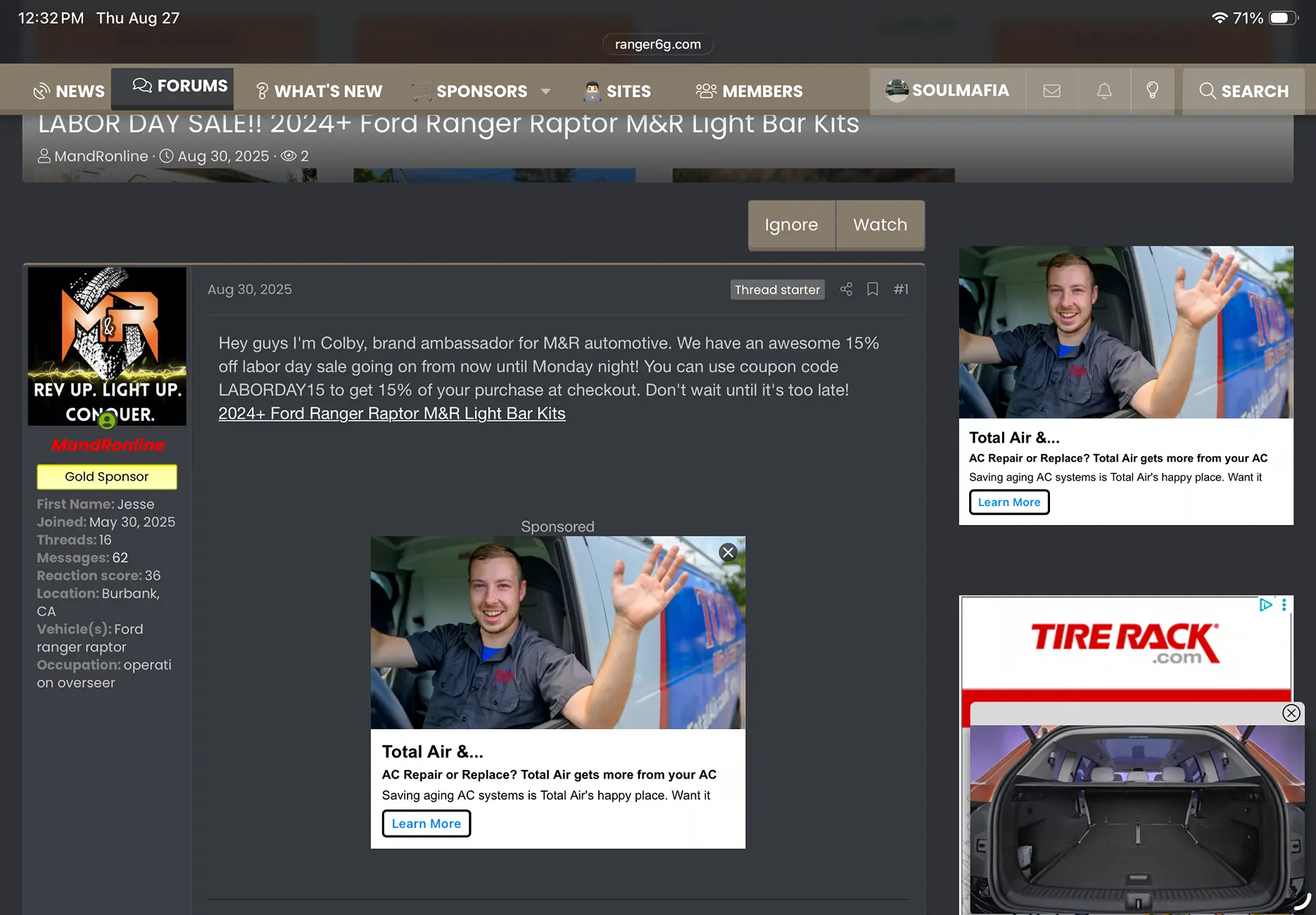The width and height of the screenshot is (1316, 915).
Task: Click the AdChoices triangle icon on Tire Rack ad
Action: point(1265,605)
